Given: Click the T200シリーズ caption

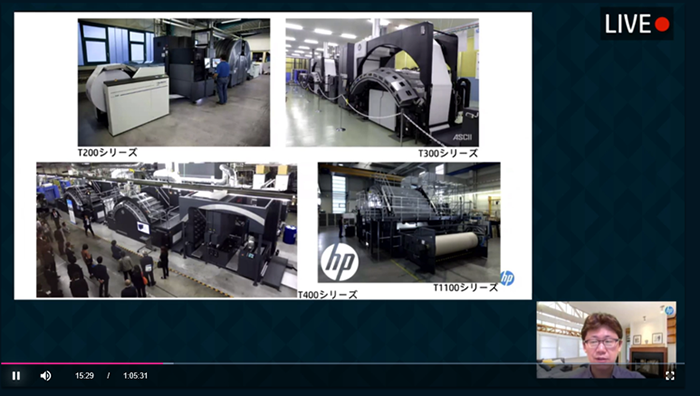Looking at the screenshot, I should [108, 153].
